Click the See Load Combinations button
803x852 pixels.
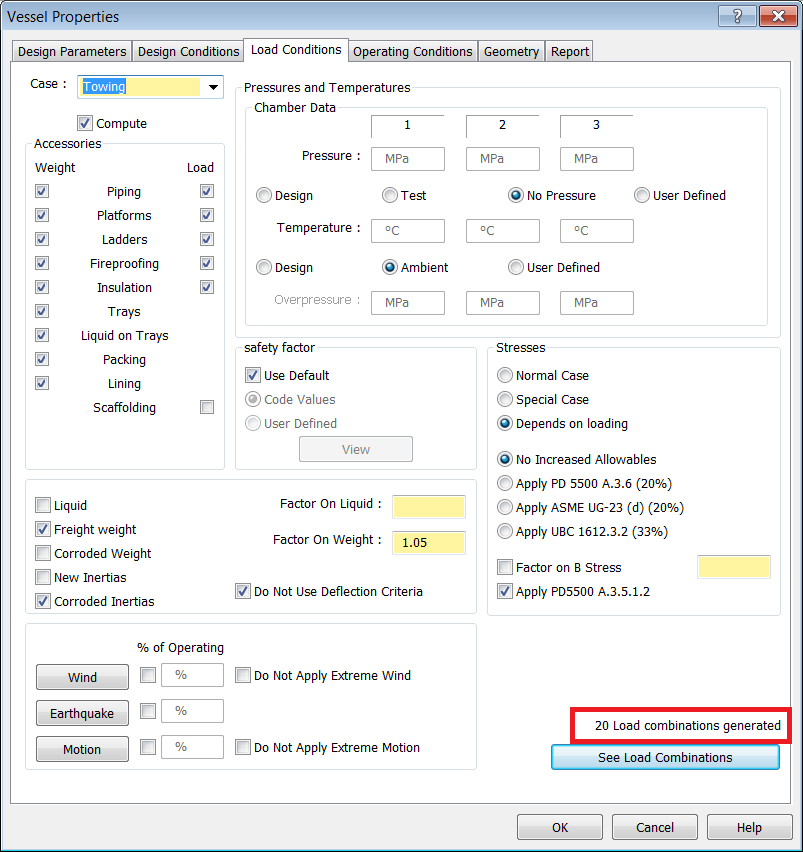(665, 757)
